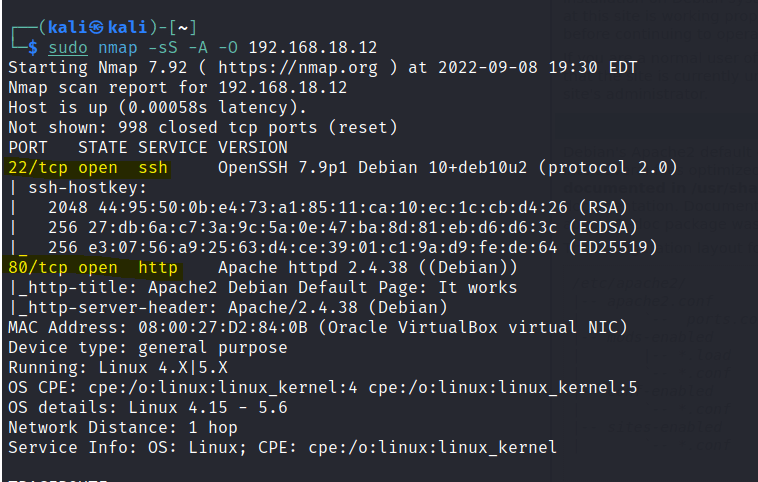Click the Running: Linux 4.X|5.X line
758x482 pixels.
click(x=118, y=368)
